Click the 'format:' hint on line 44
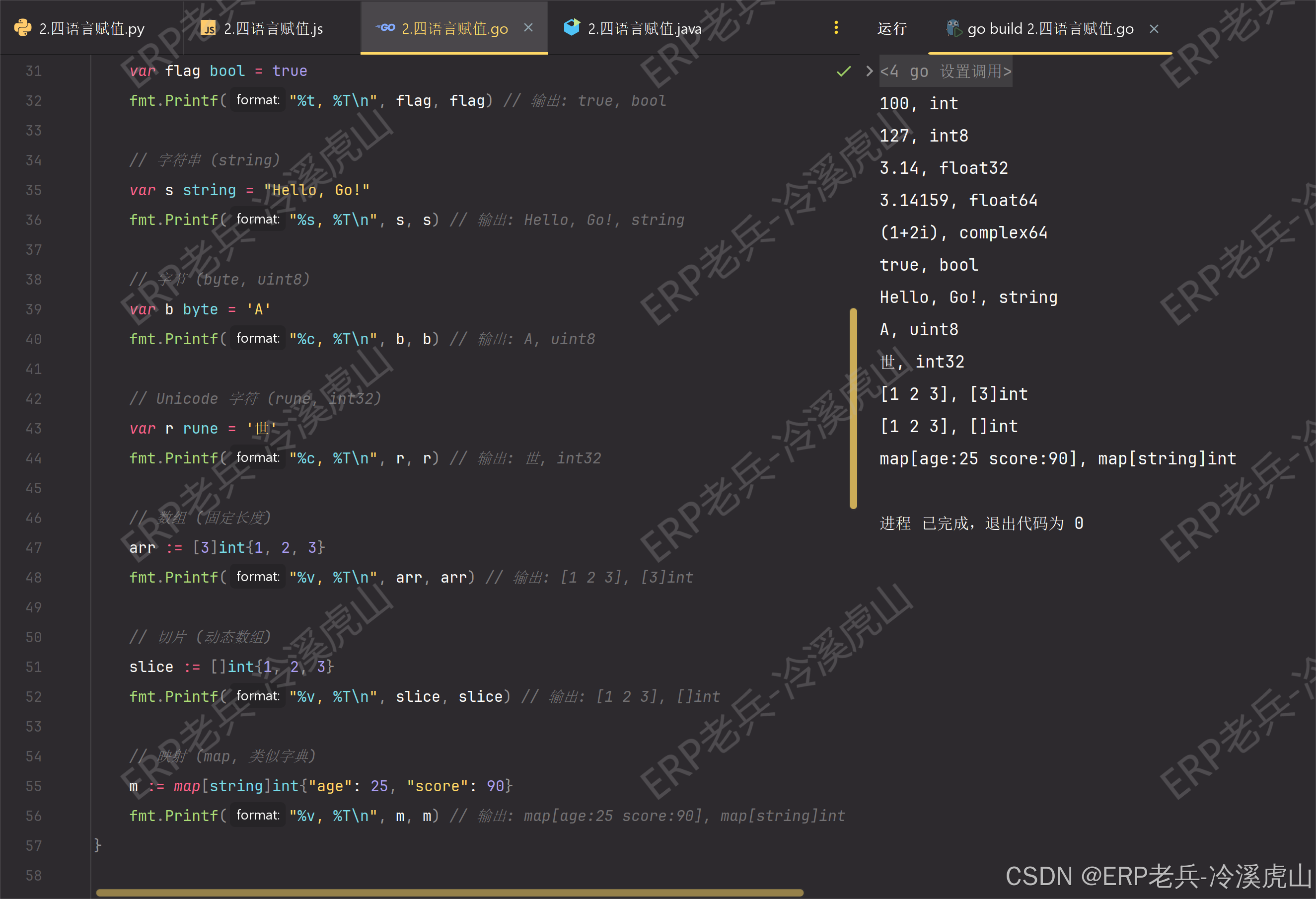Screen dimensions: 1316x899 [x=258, y=458]
